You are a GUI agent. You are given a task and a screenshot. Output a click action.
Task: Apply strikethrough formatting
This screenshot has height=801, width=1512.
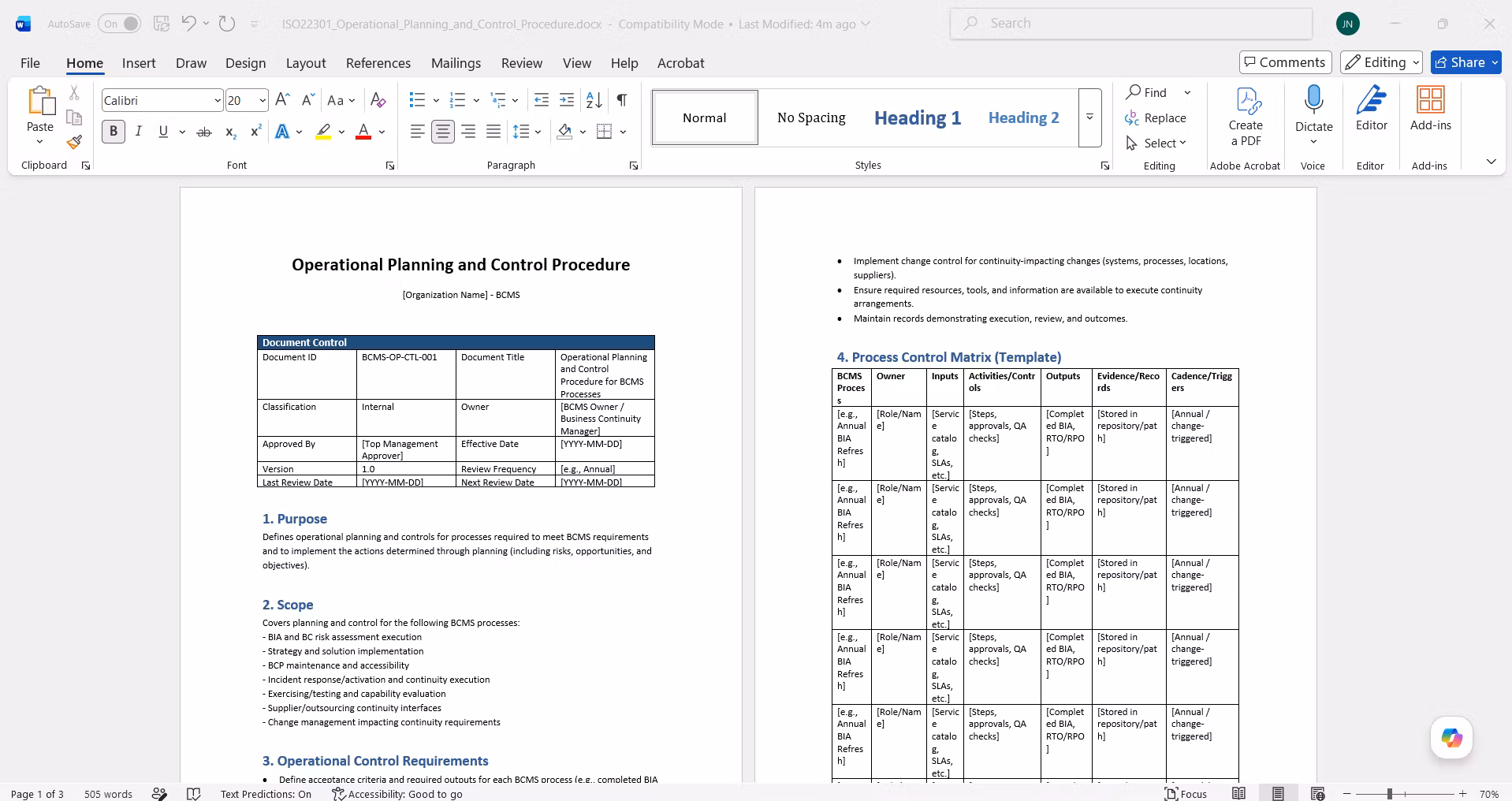coord(204,132)
